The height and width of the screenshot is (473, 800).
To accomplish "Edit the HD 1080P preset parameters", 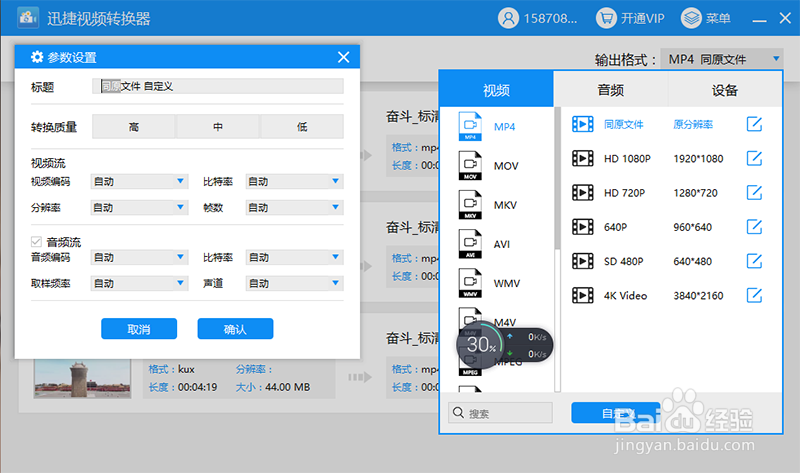I will tap(754, 158).
